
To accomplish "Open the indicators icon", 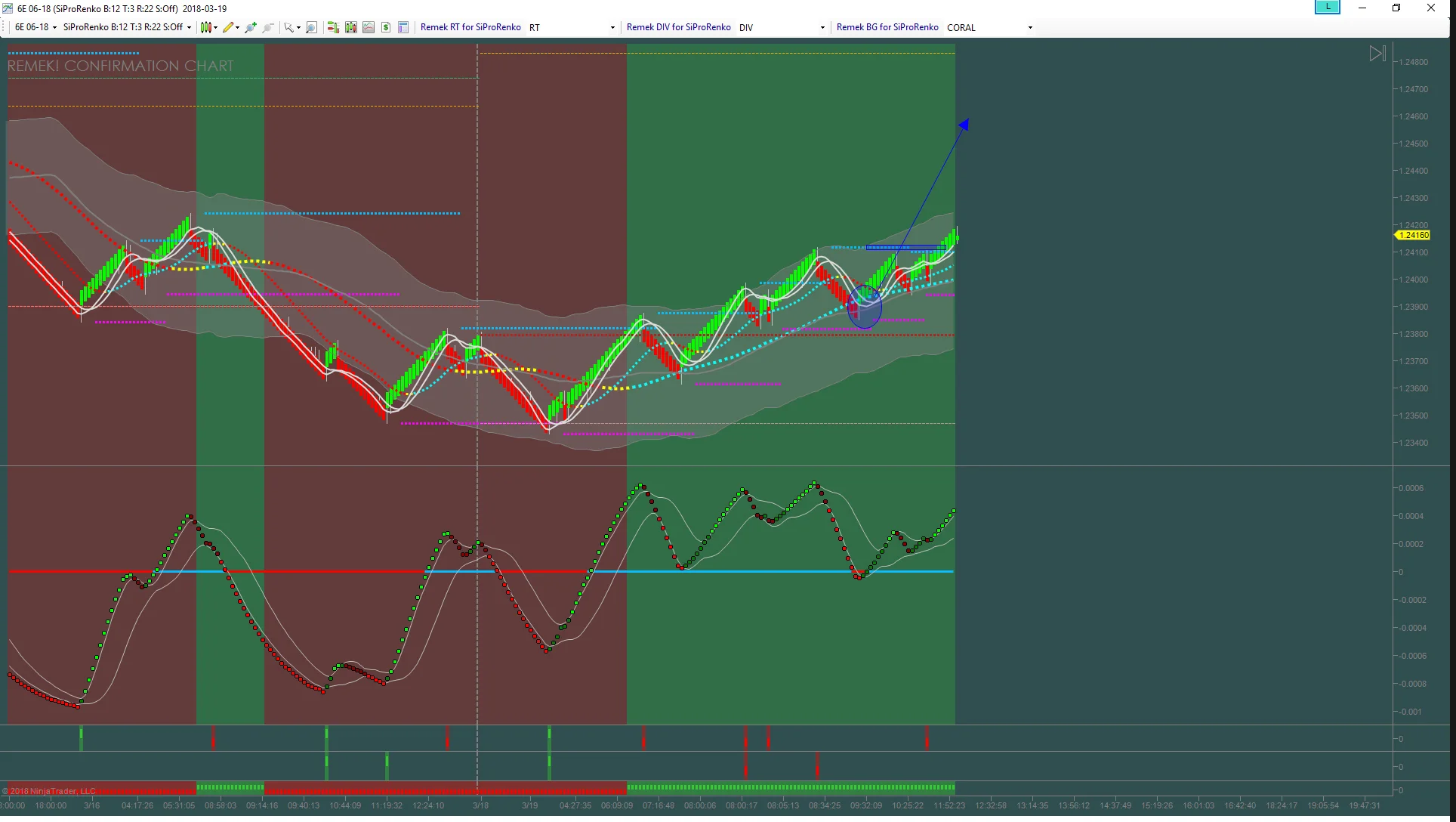I will 350,27.
